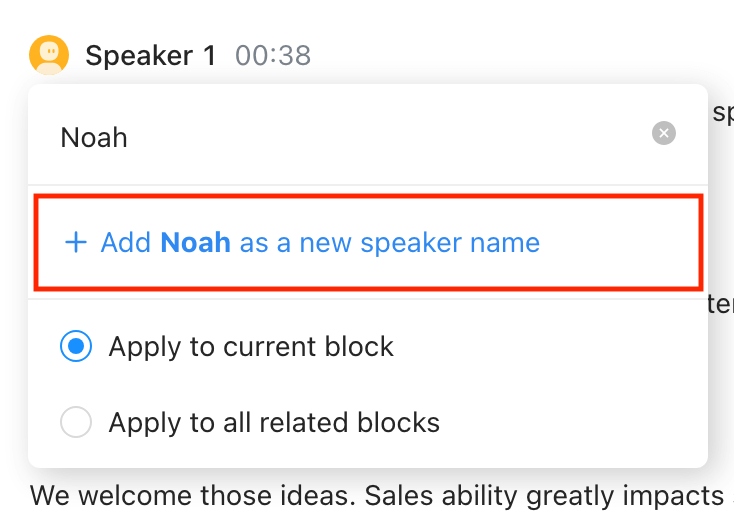Screen dimensions: 734x522
Task: Clear the speaker name field
Action: (663, 133)
